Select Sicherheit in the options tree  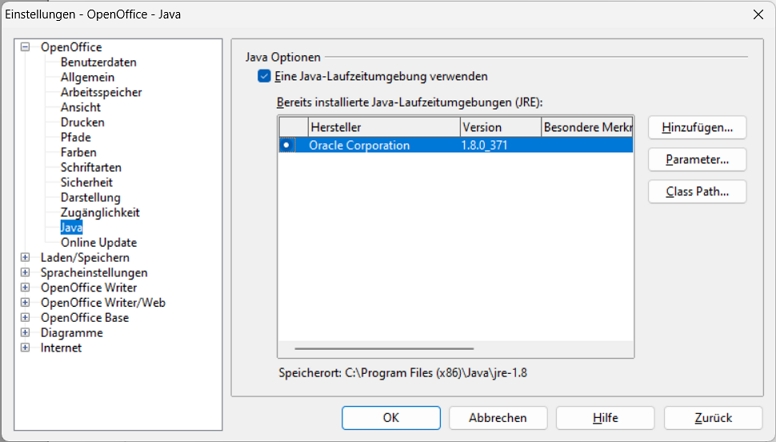(86, 182)
